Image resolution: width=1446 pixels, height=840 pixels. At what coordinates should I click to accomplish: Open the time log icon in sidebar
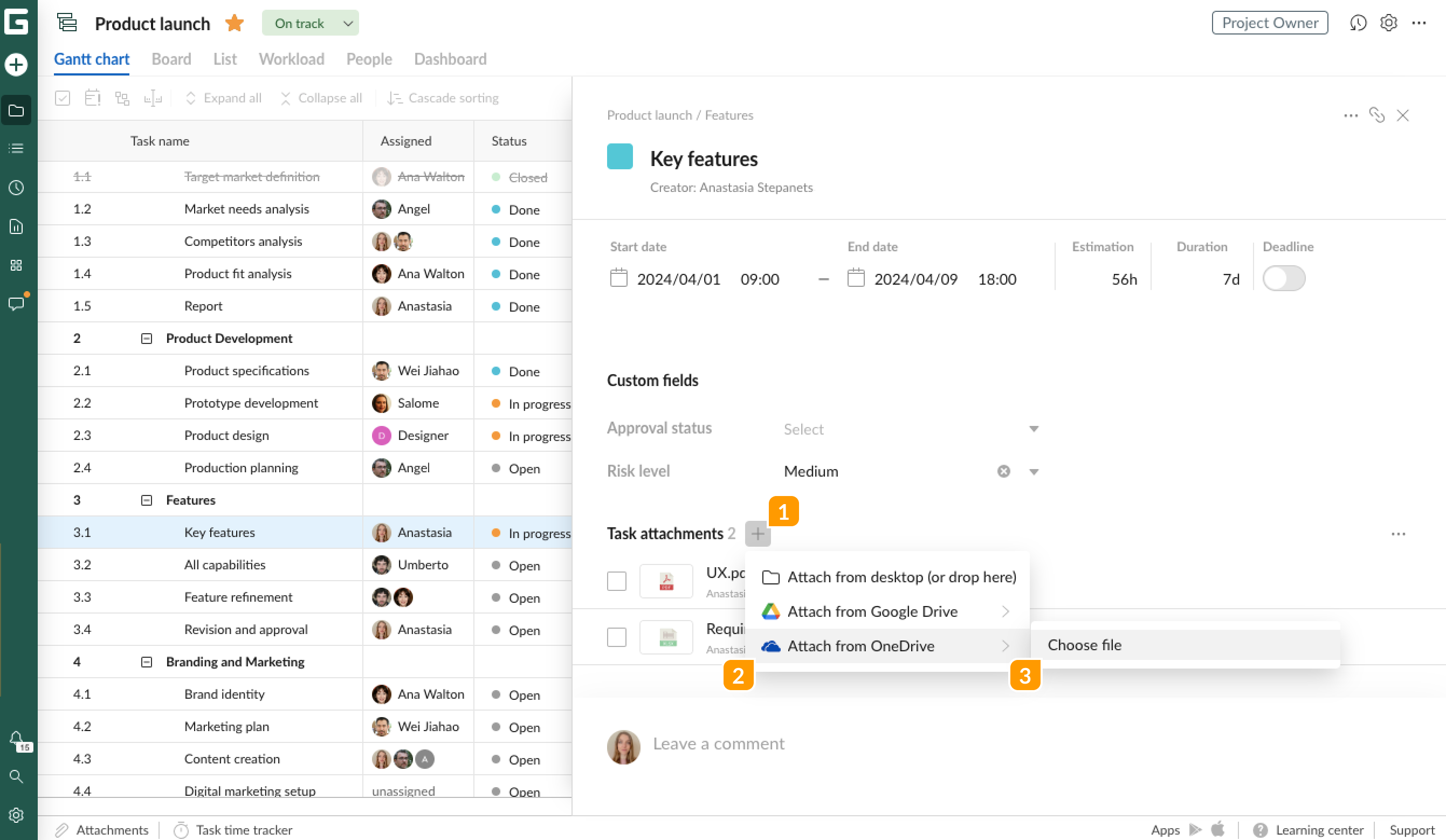coord(17,187)
